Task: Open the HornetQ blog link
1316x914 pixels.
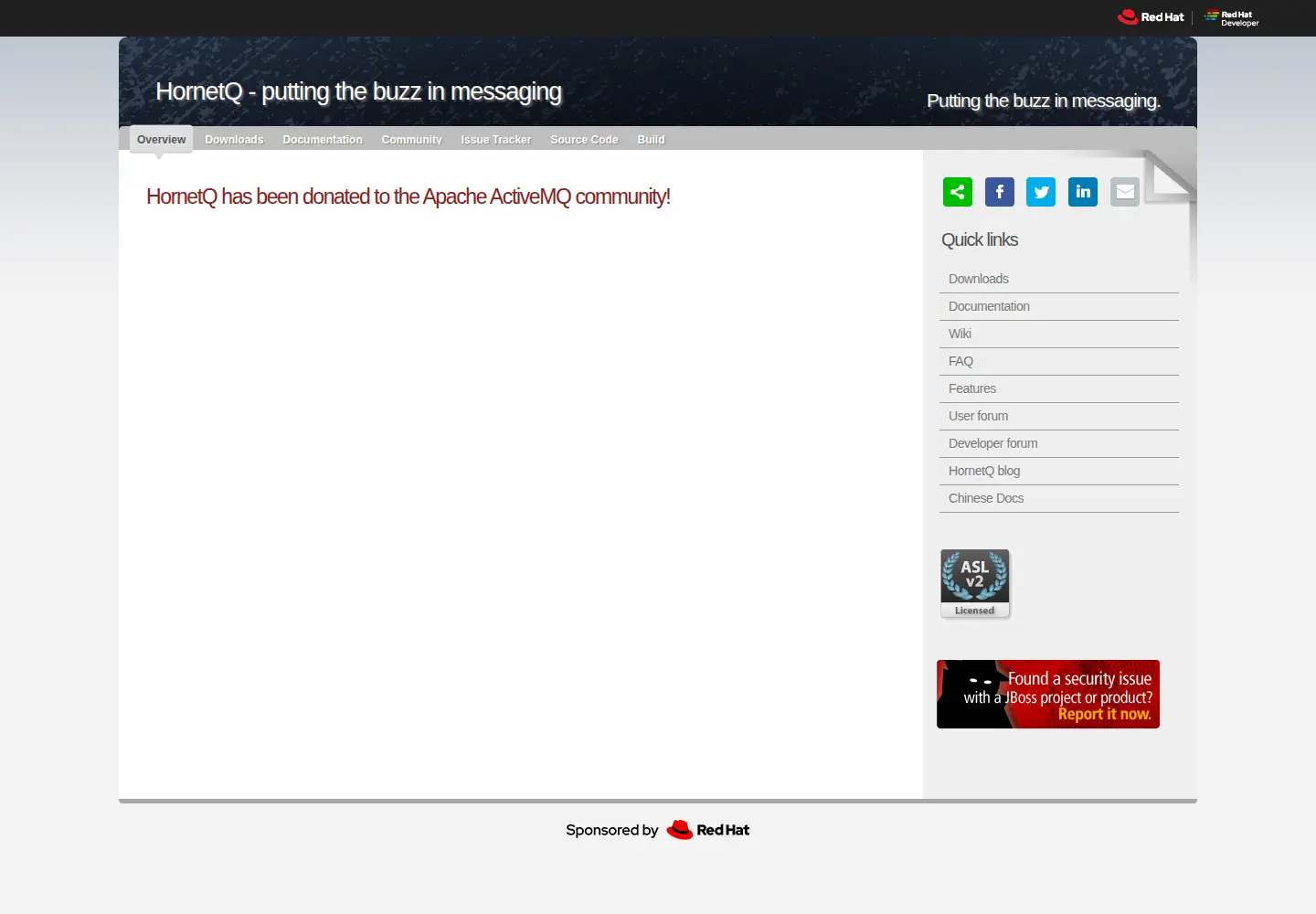Action: 1059,471
